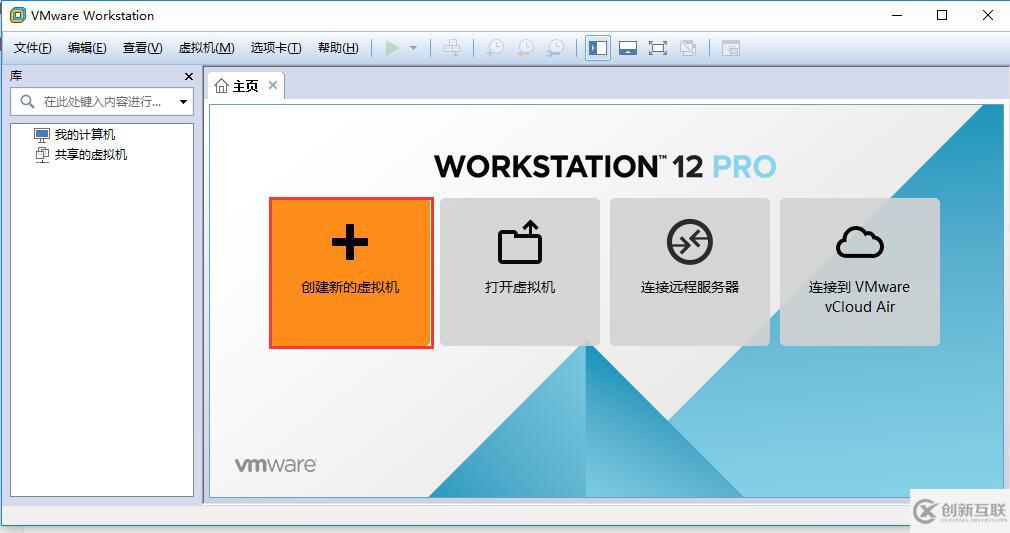This screenshot has height=533, width=1010.
Task: Click the green power on play button
Action: point(392,48)
